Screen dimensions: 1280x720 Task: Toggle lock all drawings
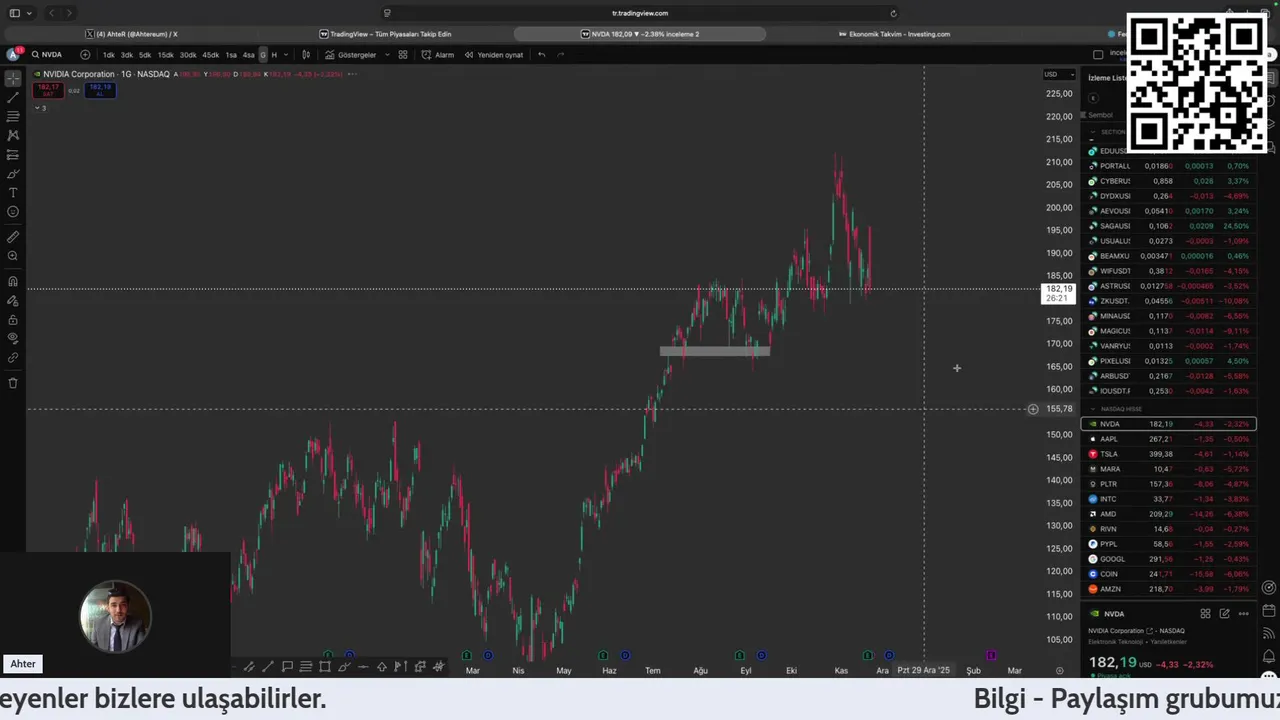[x=13, y=319]
